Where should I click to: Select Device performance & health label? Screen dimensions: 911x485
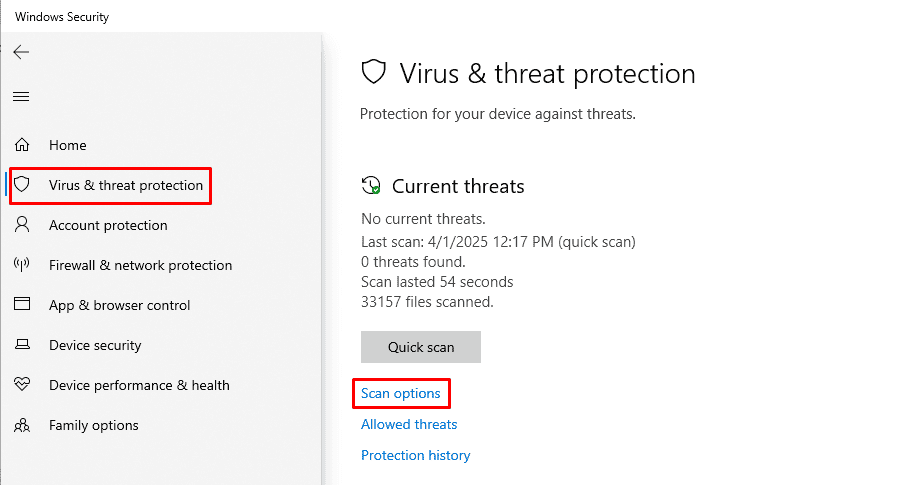(139, 385)
